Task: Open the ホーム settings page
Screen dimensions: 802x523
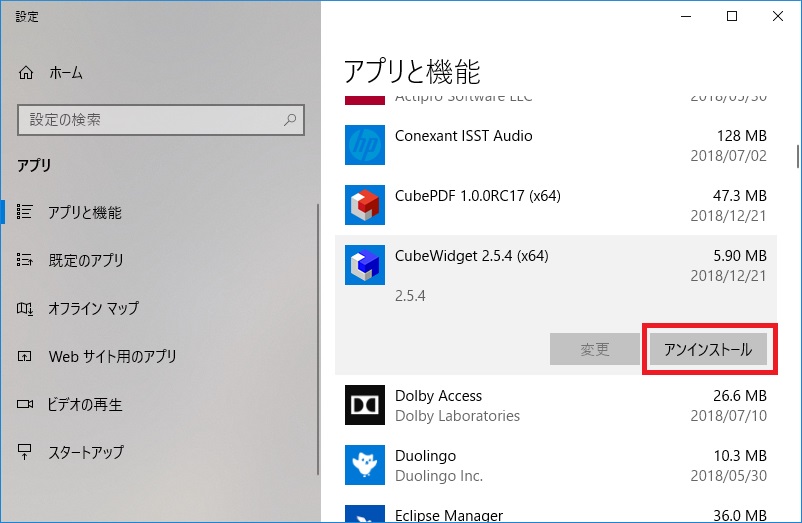Action: [65, 73]
